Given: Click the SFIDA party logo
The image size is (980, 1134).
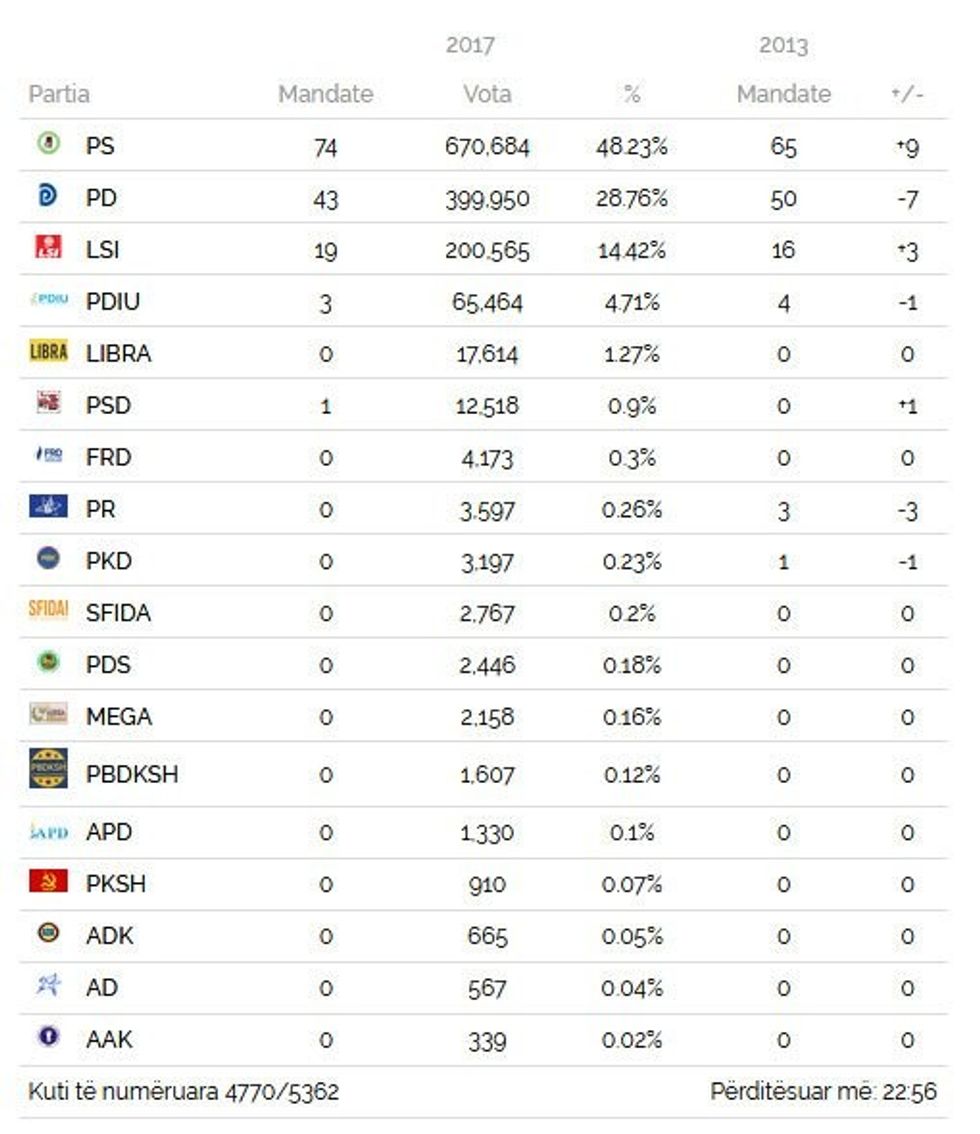Looking at the screenshot, I should 48,611.
